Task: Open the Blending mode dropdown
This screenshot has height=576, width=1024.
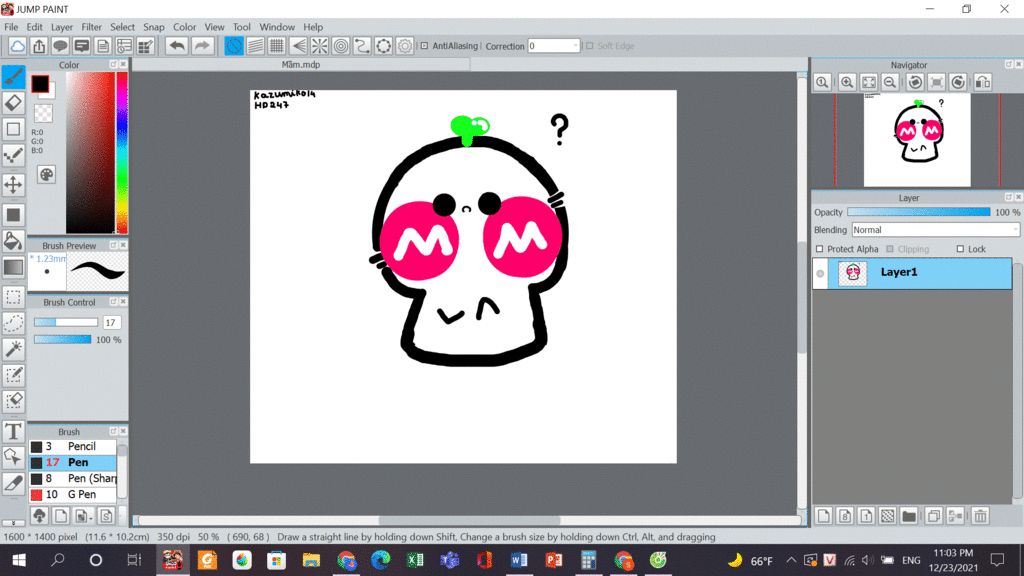Action: [935, 230]
